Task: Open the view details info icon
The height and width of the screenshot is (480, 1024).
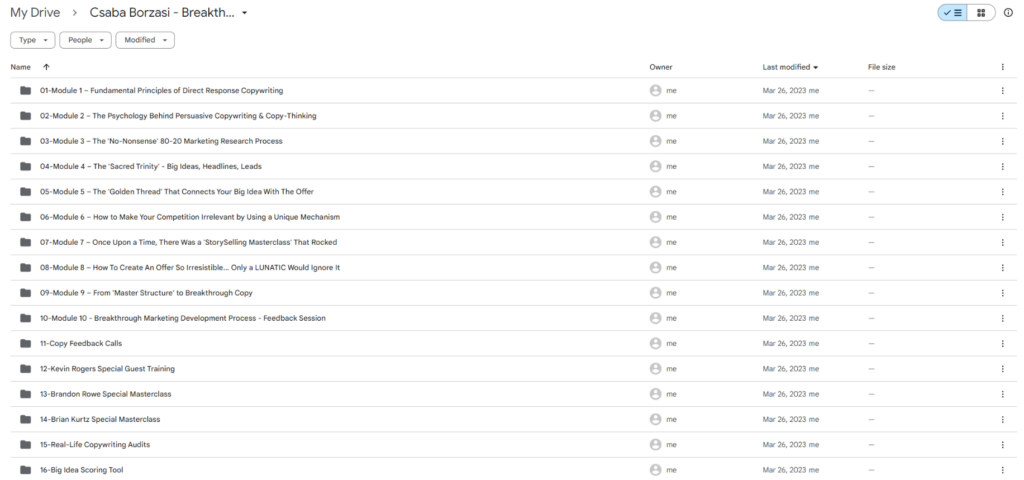Action: 1008,12
